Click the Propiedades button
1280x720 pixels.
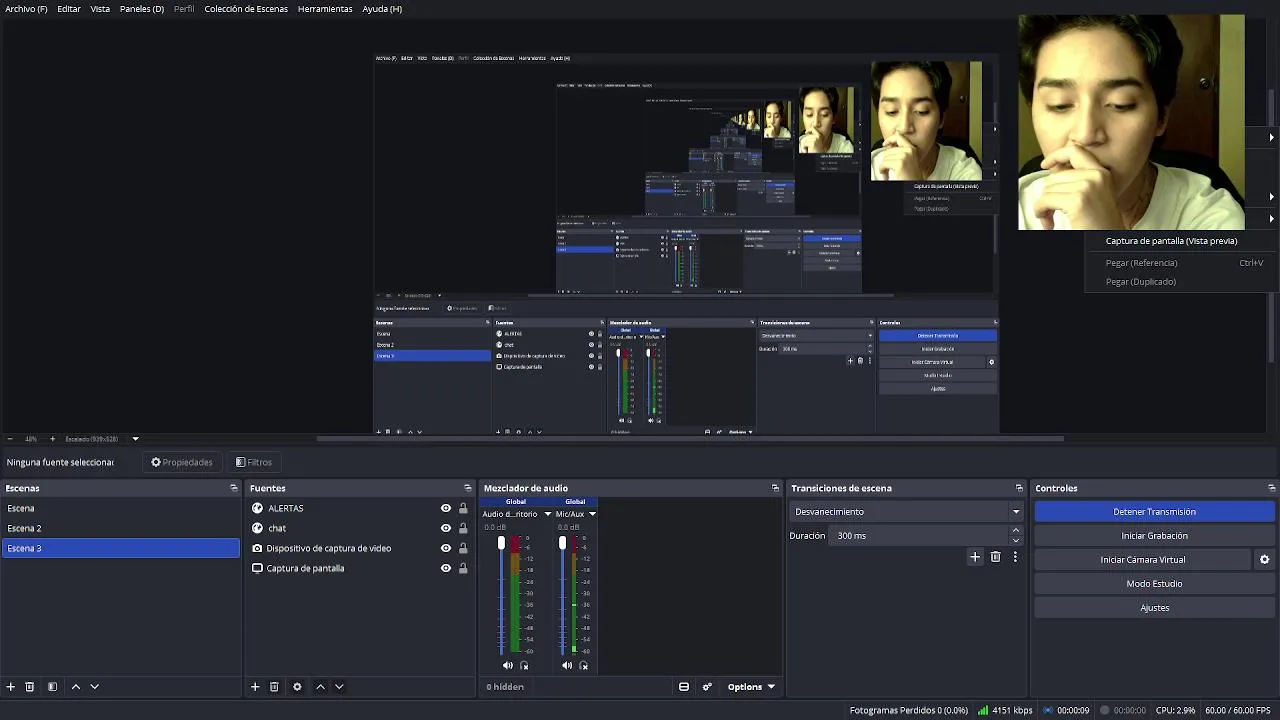tap(182, 462)
